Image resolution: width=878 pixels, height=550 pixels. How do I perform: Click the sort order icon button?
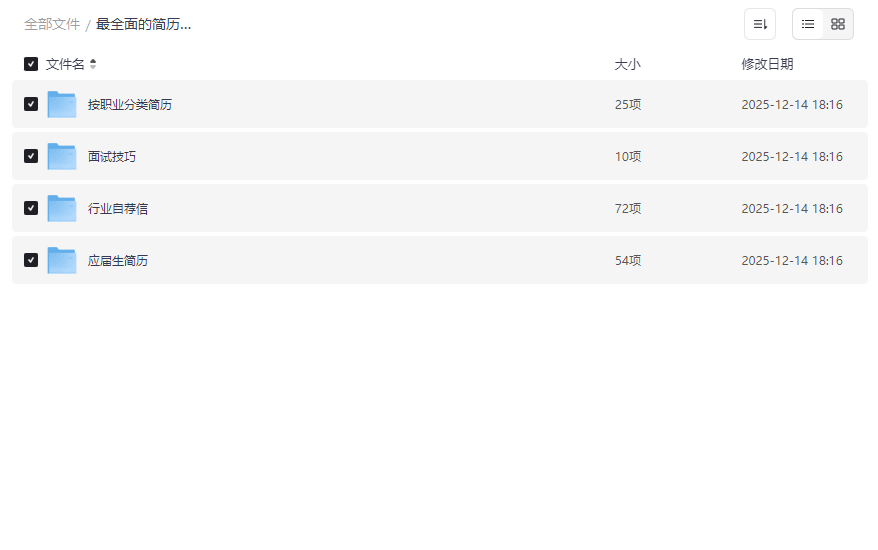(760, 24)
